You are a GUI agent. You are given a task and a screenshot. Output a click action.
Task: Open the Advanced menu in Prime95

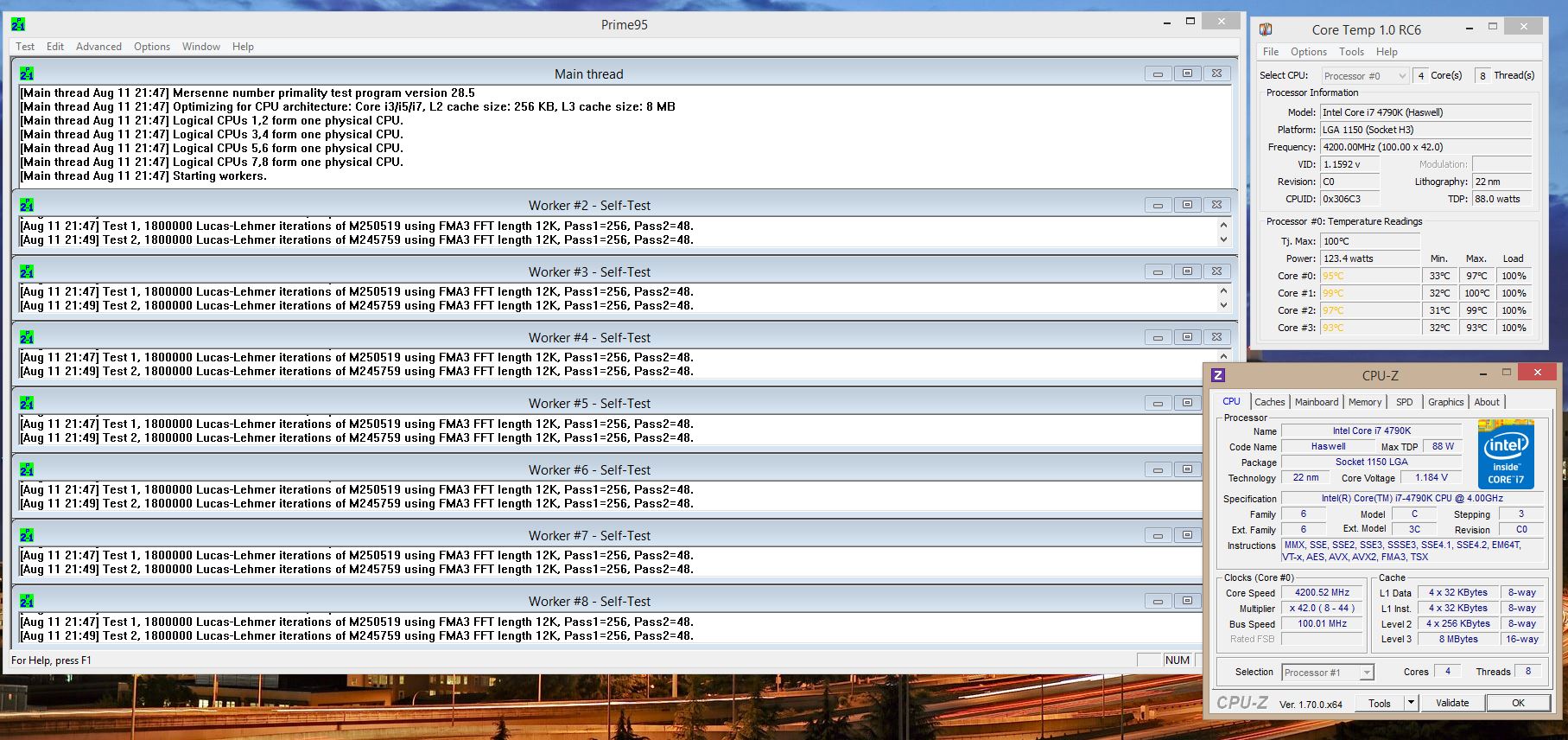98,47
